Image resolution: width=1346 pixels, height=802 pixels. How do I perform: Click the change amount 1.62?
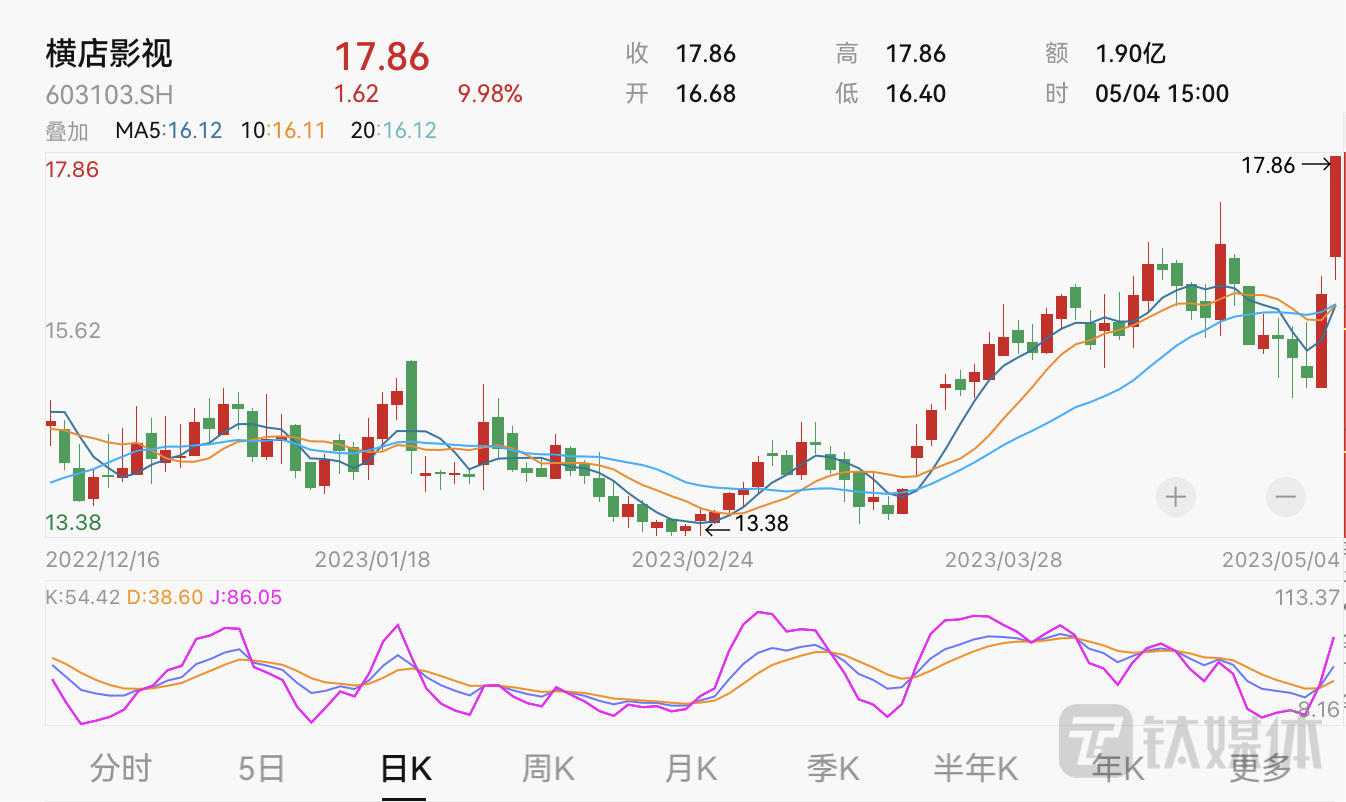(x=356, y=94)
